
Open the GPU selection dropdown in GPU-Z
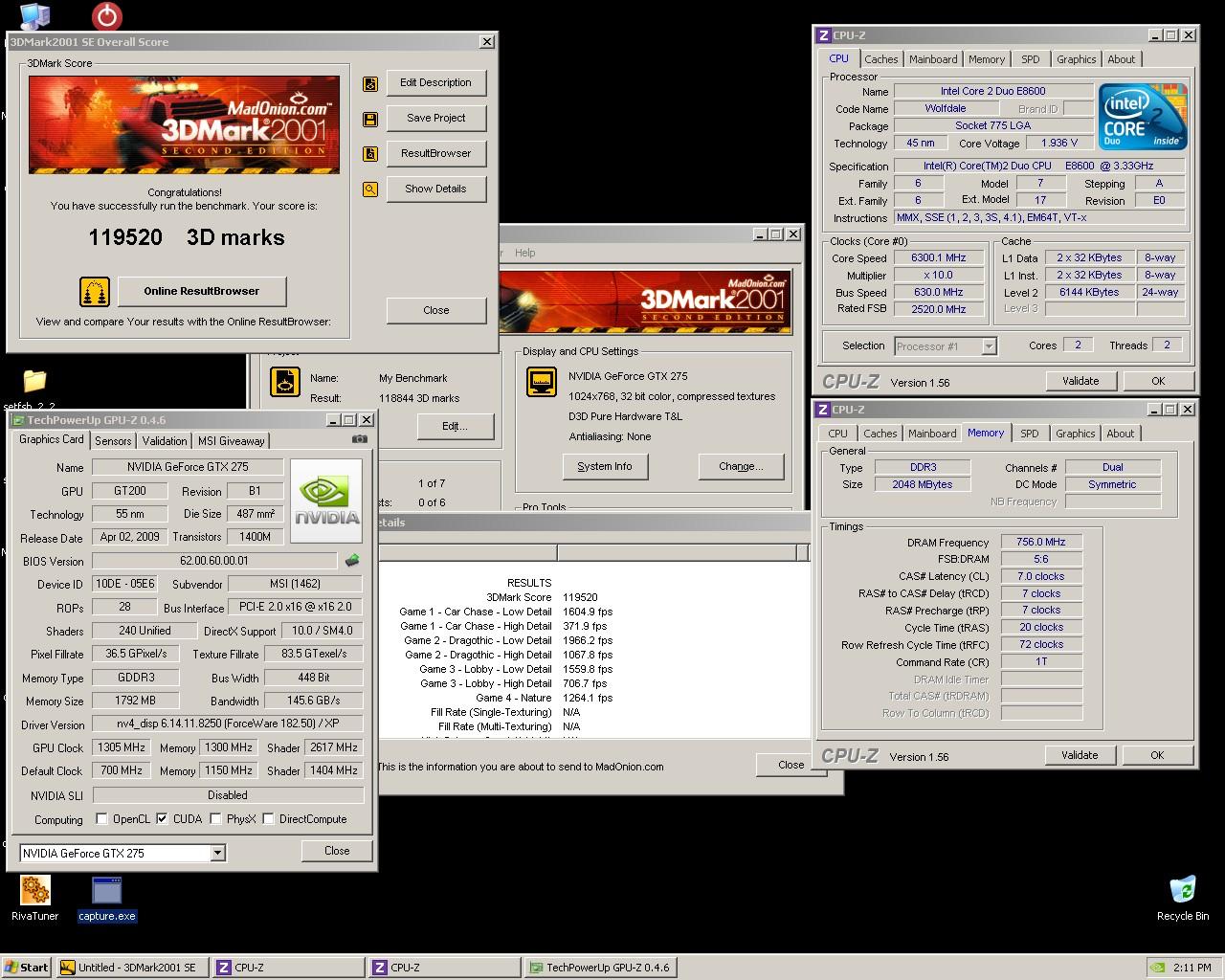pyautogui.click(x=218, y=853)
